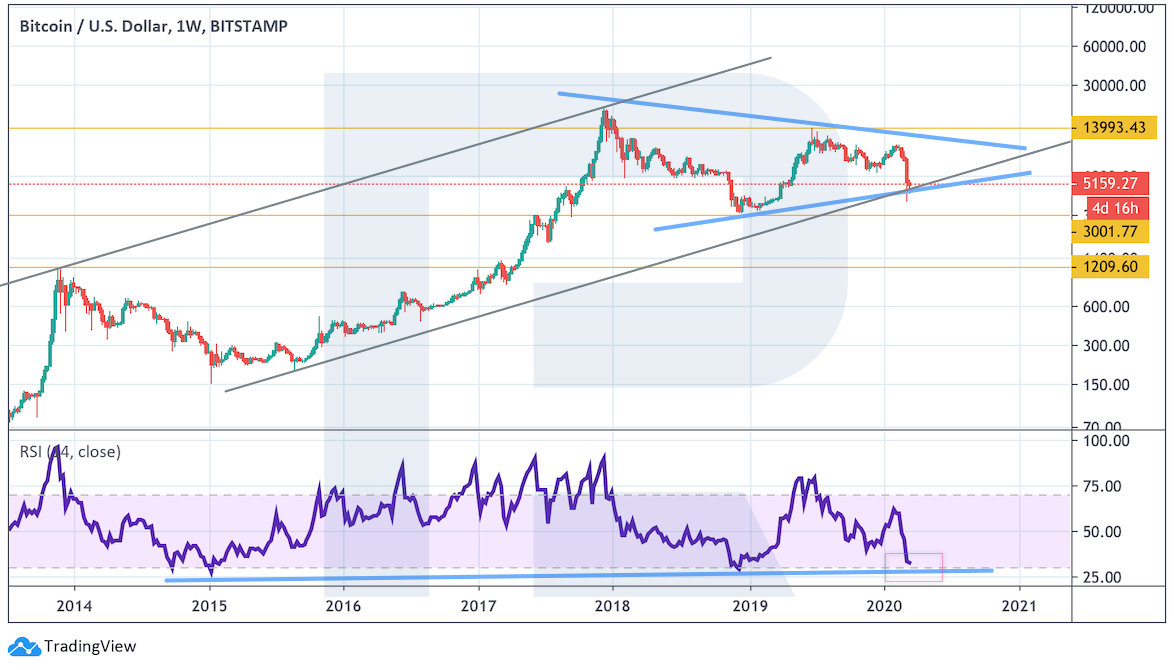
Task: Click the 2020 label on time axis
Action: pyautogui.click(x=884, y=605)
